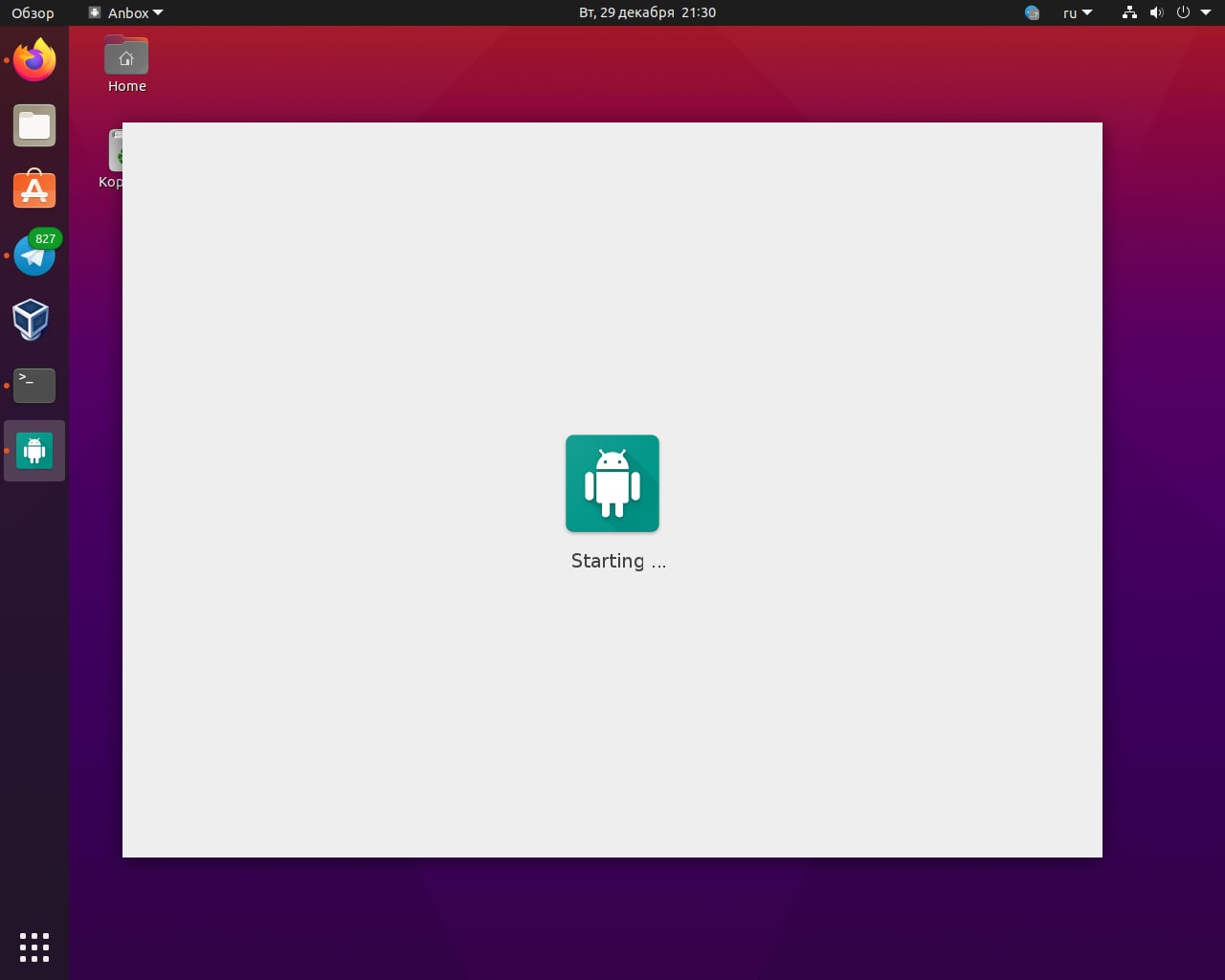The height and width of the screenshot is (980, 1225).
Task: Click the network status tray icon
Action: point(1129,12)
